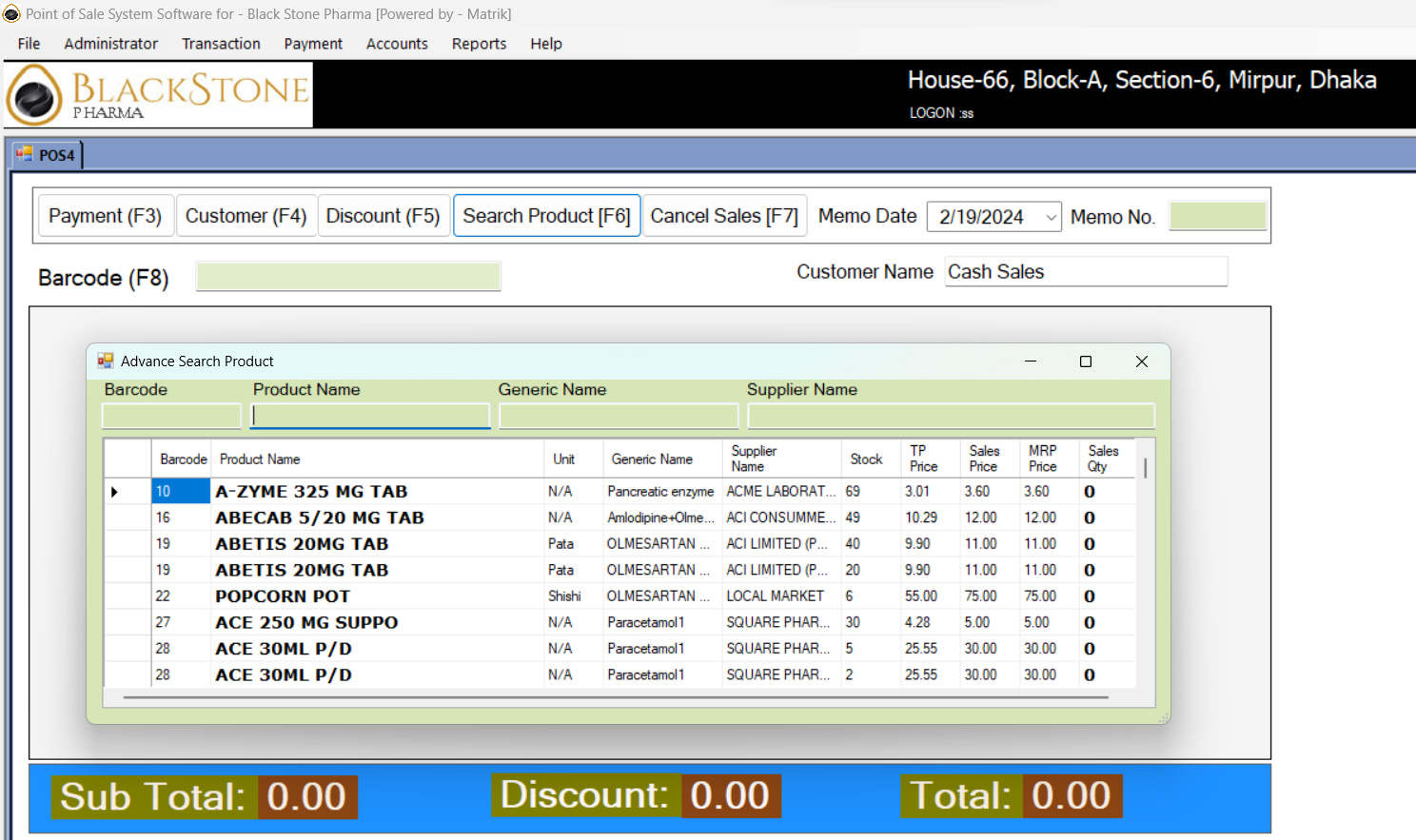Click barcode cell 16

[x=181, y=518]
